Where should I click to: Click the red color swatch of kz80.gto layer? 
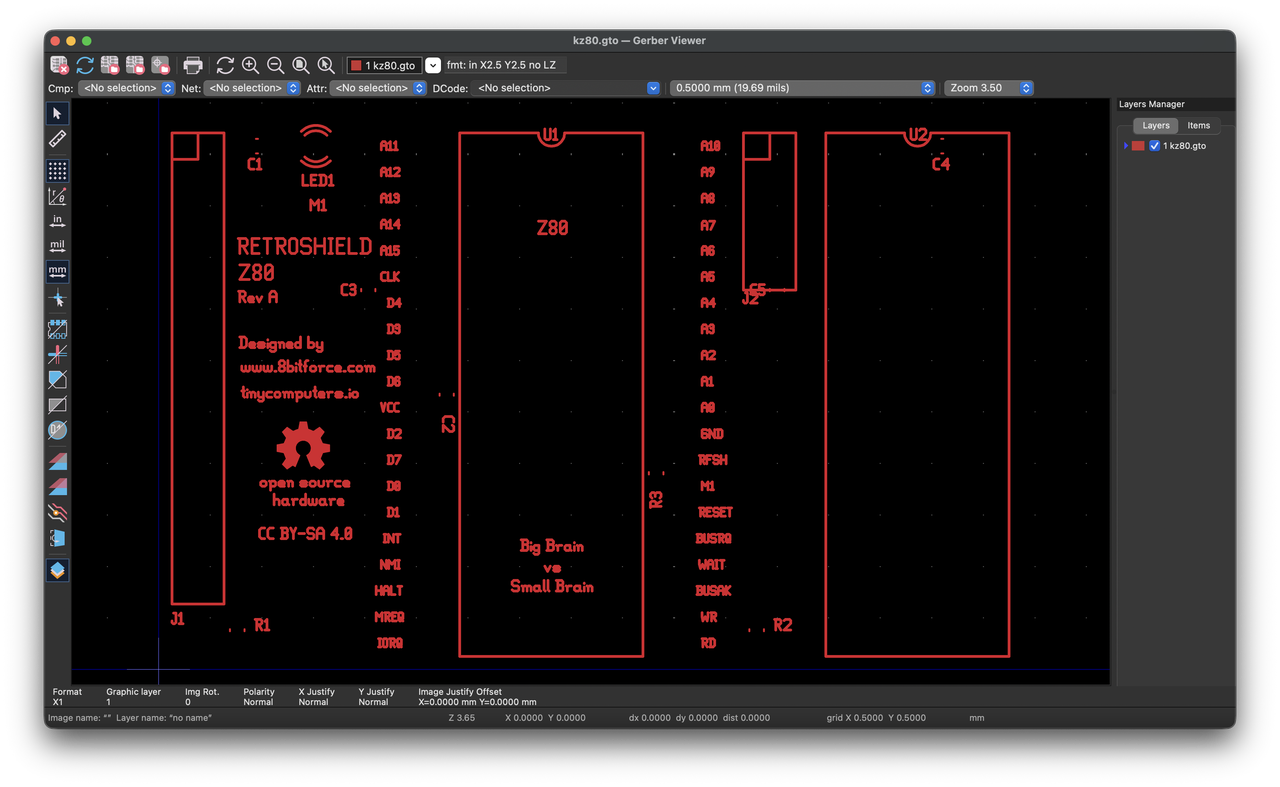click(x=1137, y=144)
